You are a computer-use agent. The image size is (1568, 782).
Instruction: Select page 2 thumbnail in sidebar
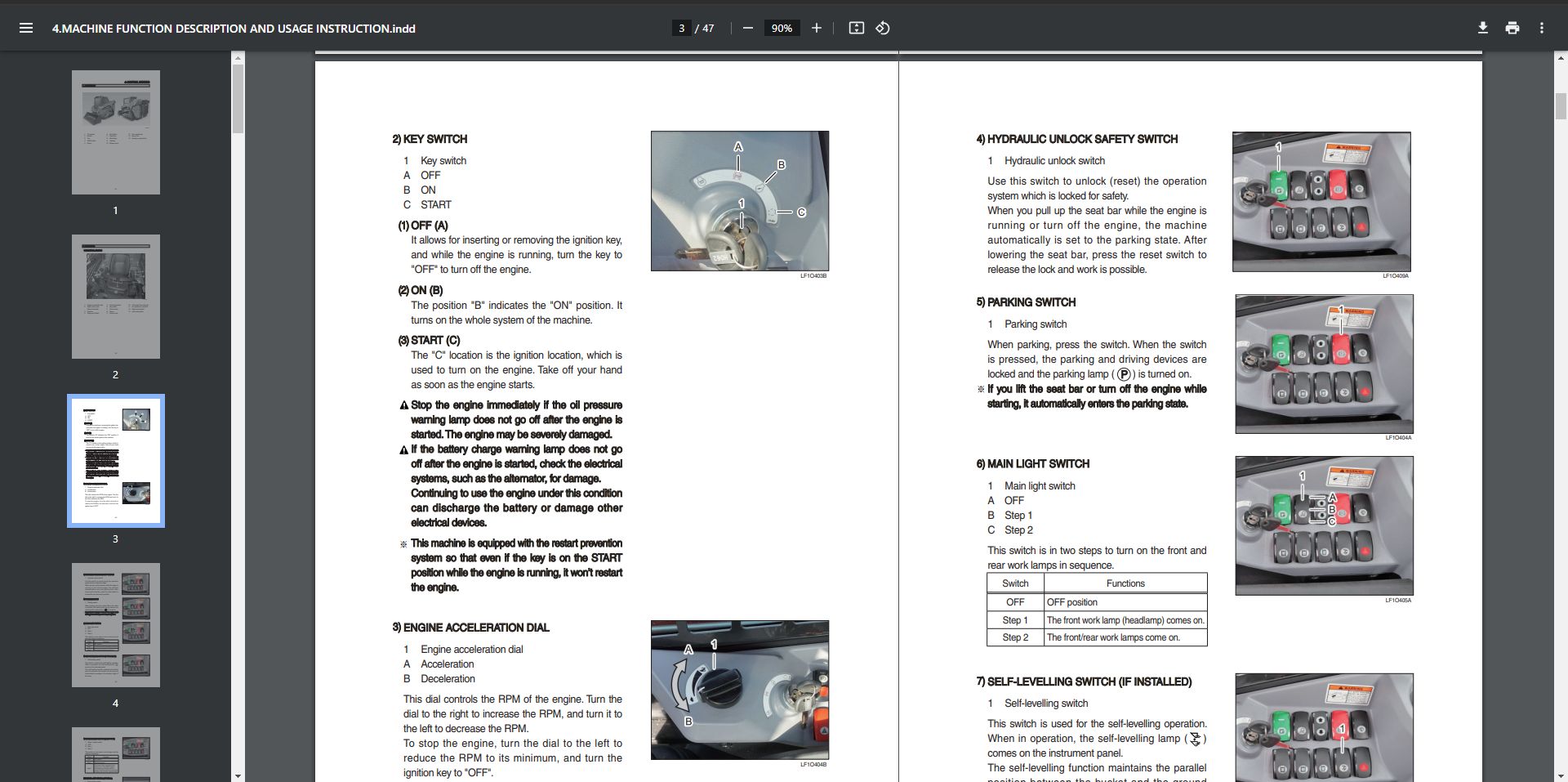point(116,296)
